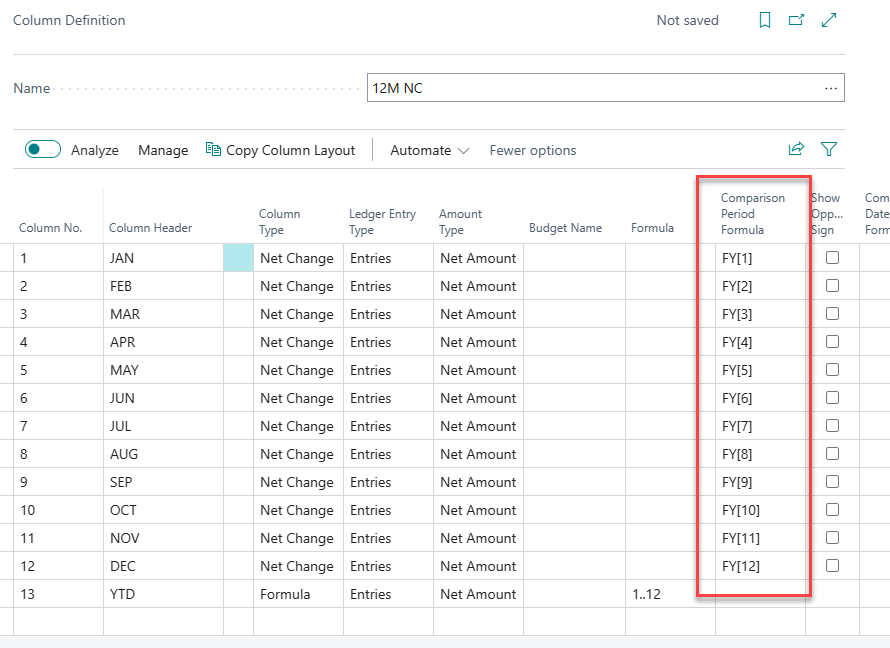This screenshot has width=890, height=648.
Task: Expand page to full screen icon
Action: (x=829, y=20)
